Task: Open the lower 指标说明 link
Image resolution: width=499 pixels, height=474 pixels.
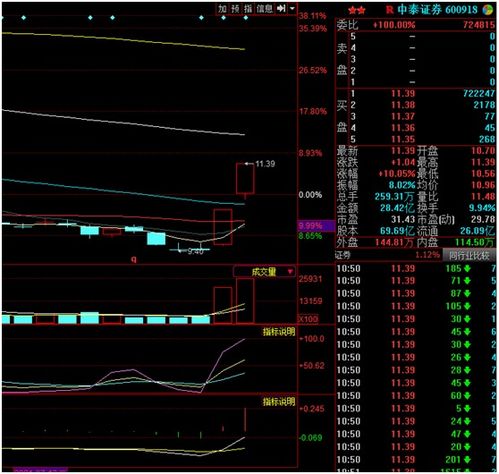Action: [x=279, y=401]
